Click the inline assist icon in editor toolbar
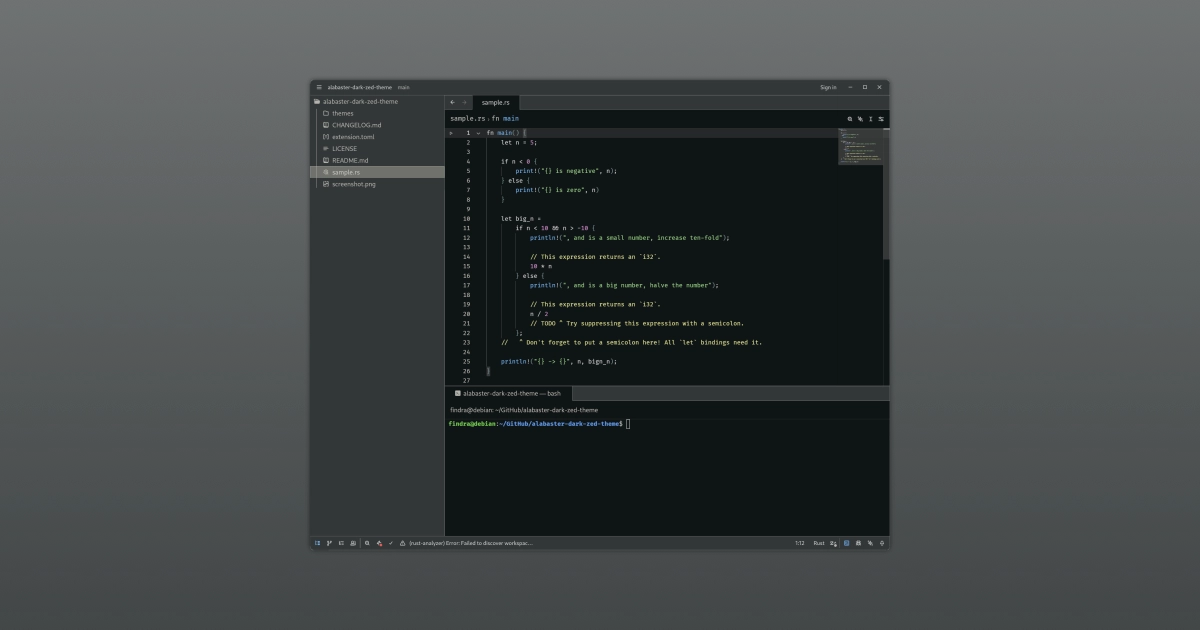 point(859,118)
